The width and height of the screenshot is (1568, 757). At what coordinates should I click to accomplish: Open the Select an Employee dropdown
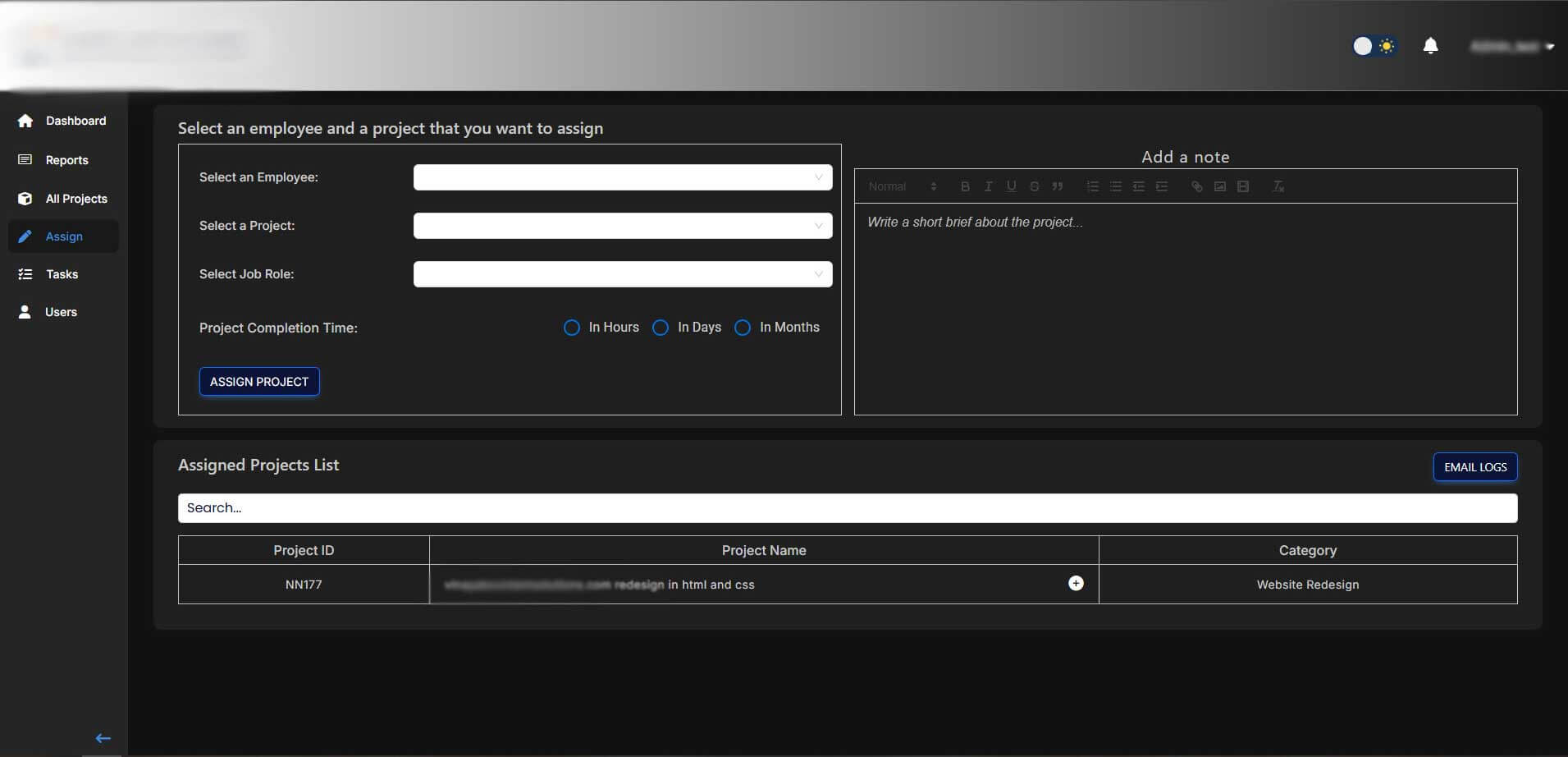pyautogui.click(x=623, y=177)
